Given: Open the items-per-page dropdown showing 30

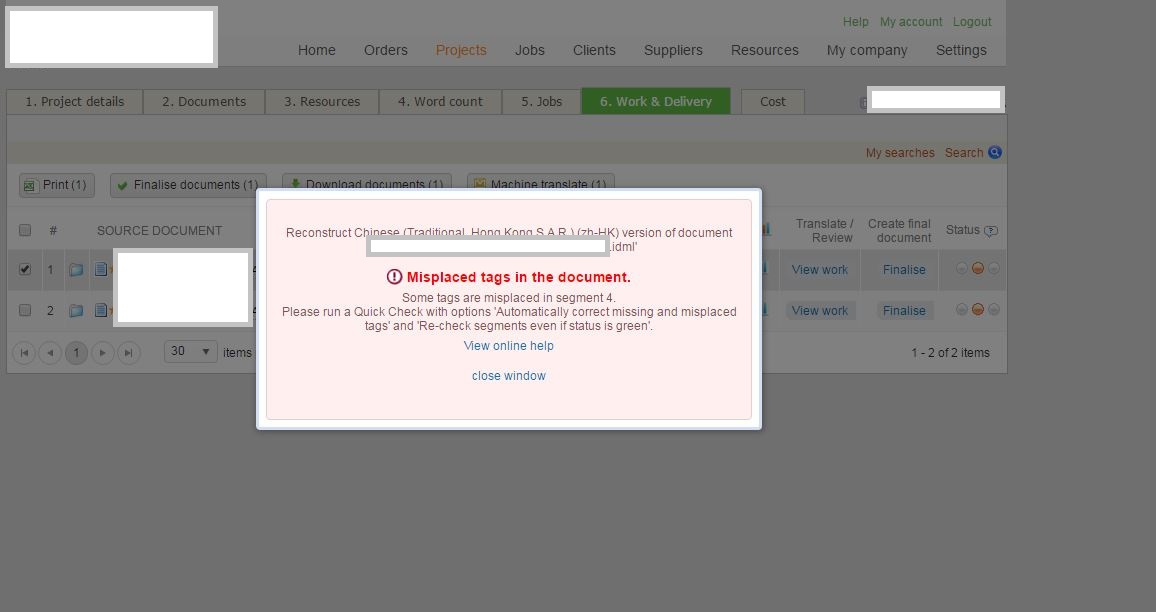Looking at the screenshot, I should [x=190, y=351].
